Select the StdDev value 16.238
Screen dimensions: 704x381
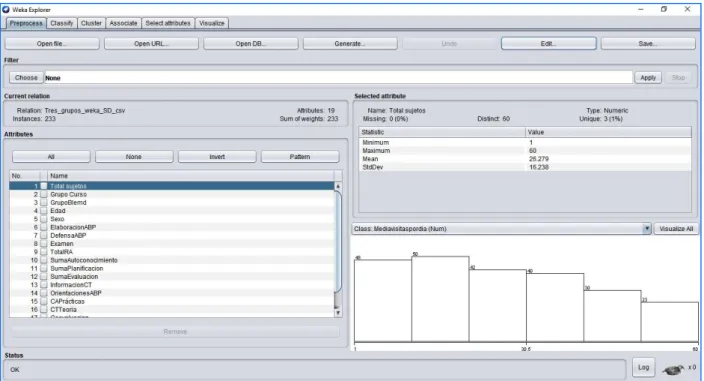point(539,167)
